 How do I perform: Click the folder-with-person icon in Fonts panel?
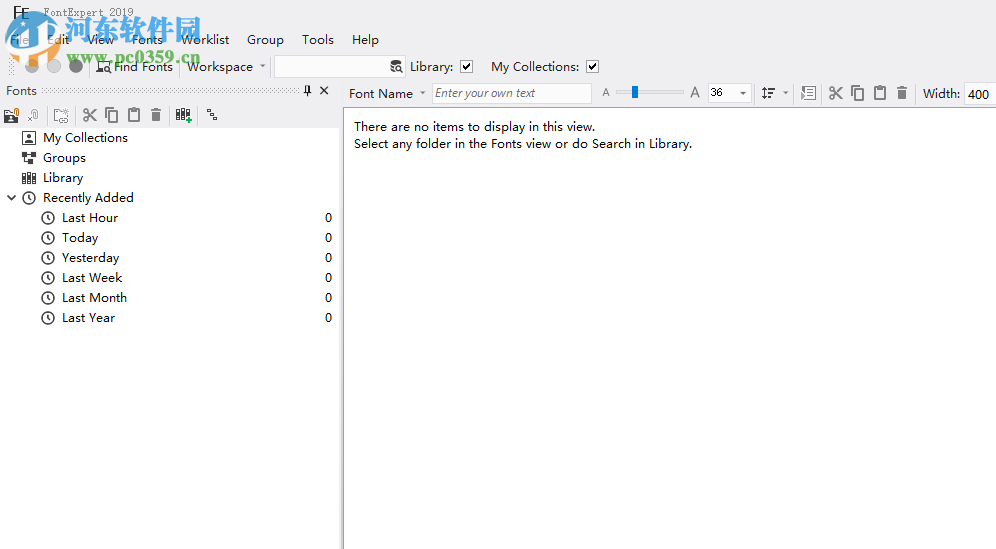pyautogui.click(x=11, y=115)
